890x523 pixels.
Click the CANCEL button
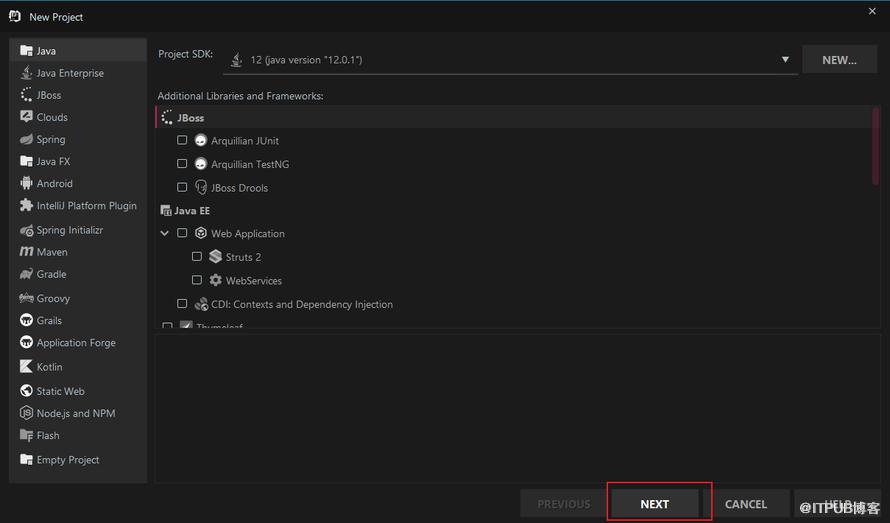(x=745, y=504)
